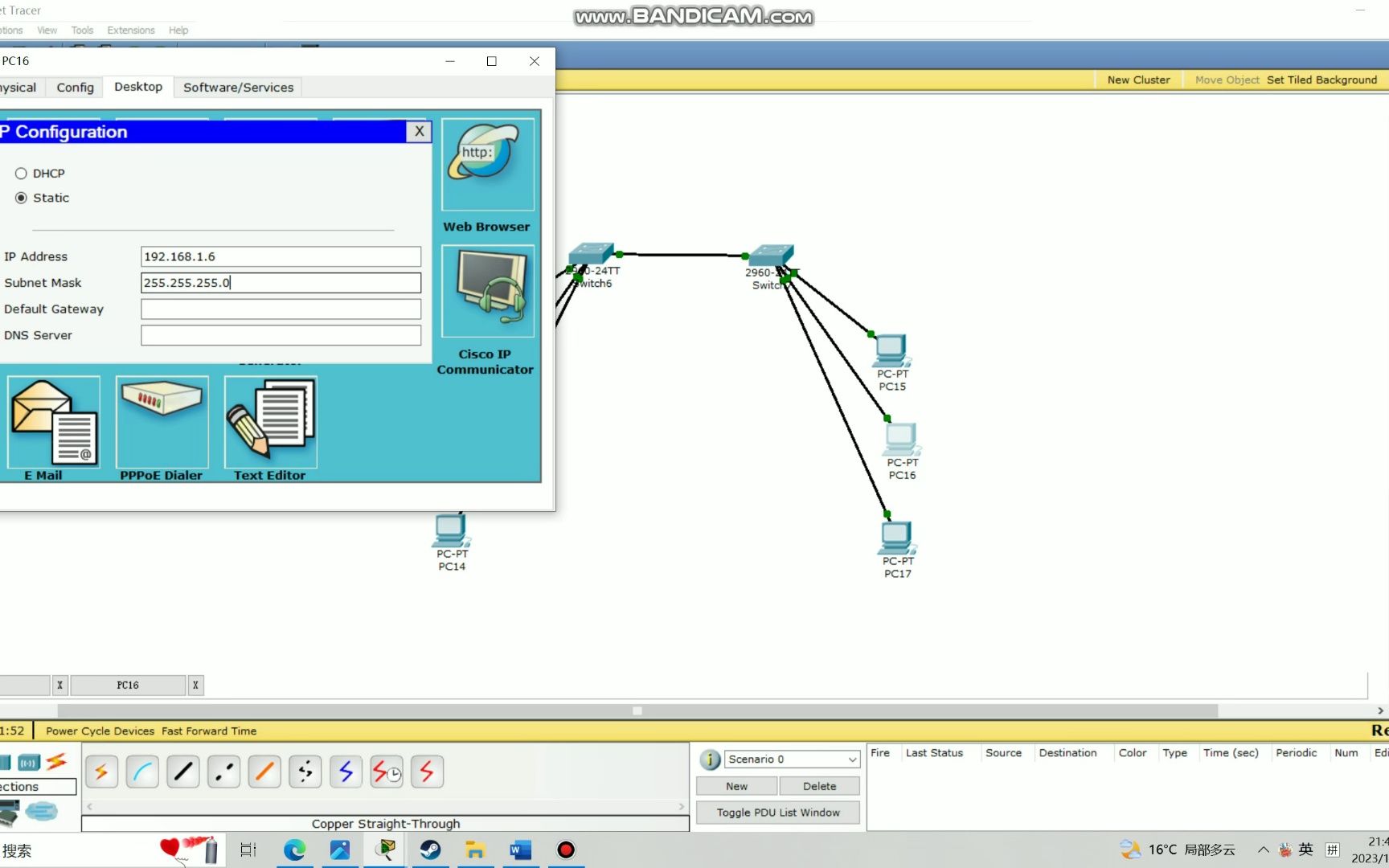Open Microsoft Edge from taskbar
1389x868 pixels.
[294, 850]
